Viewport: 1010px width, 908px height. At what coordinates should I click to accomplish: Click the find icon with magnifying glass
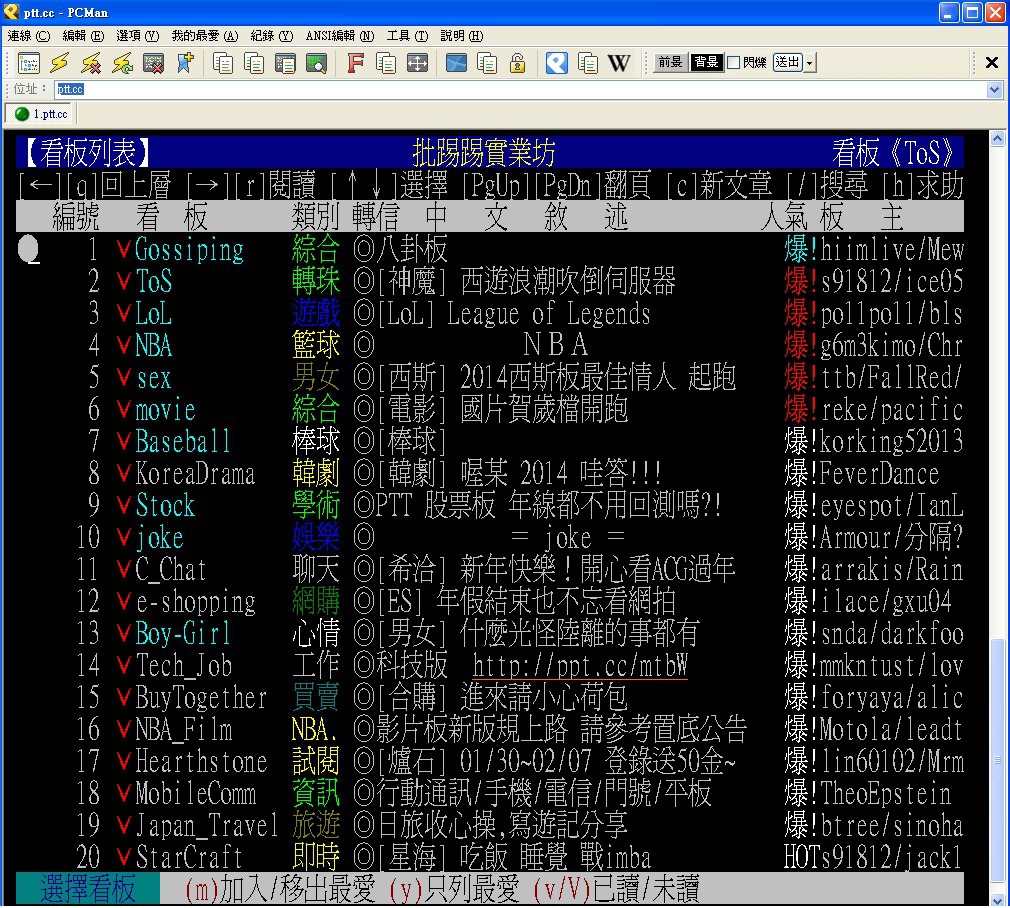316,63
